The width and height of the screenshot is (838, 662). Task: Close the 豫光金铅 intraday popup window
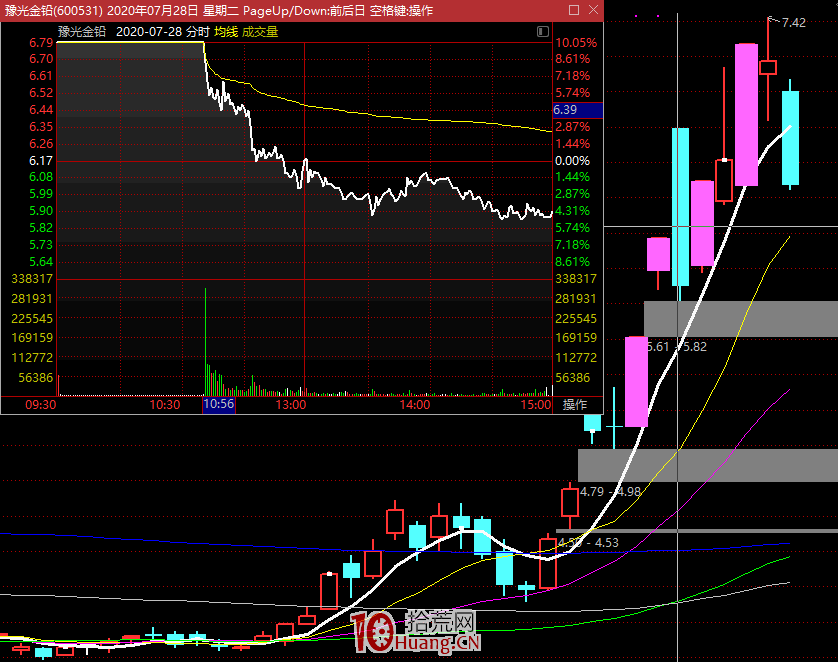pos(592,10)
